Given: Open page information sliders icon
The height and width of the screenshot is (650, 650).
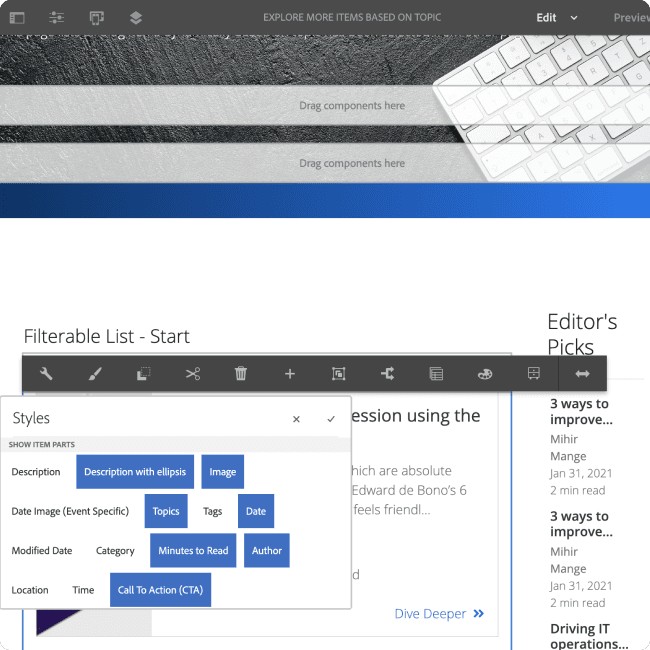Looking at the screenshot, I should pos(56,18).
